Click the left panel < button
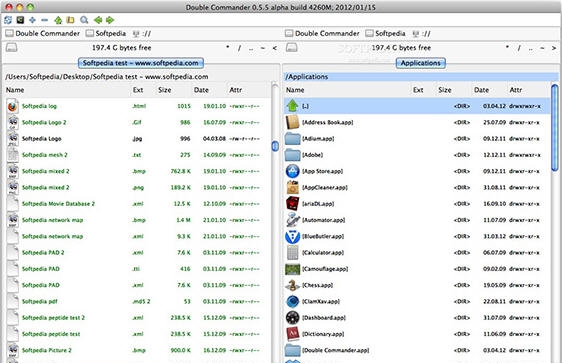Image resolution: width=562 pixels, height=363 pixels. [x=274, y=48]
